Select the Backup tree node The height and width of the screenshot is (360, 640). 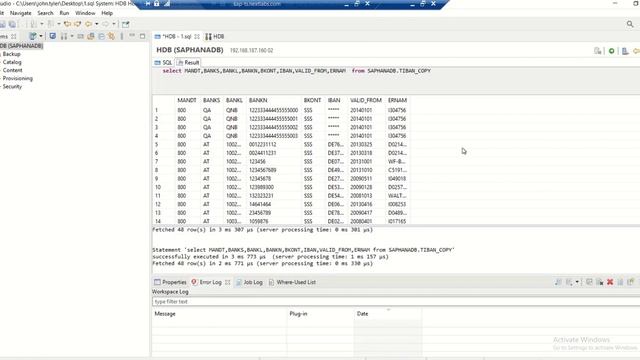click(x=11, y=54)
